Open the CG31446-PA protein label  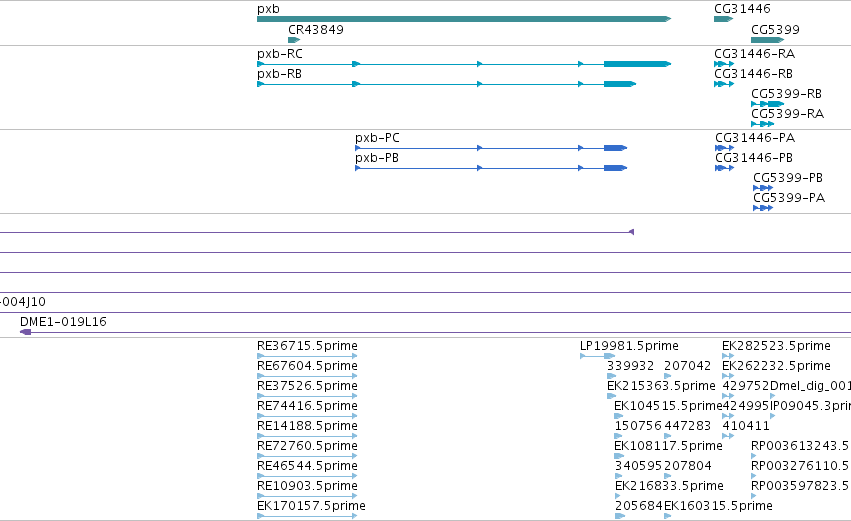[x=755, y=138]
